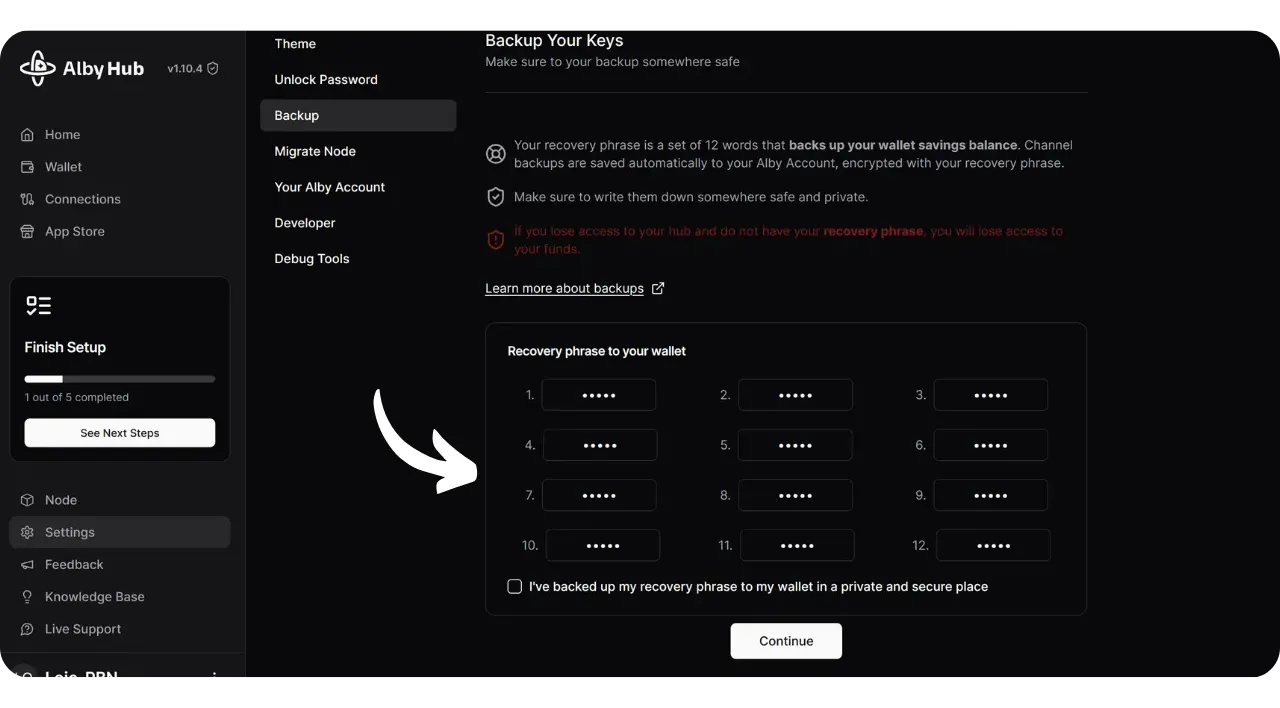Click the version shield icon beside v1.10.4
1280x708 pixels.
(212, 69)
